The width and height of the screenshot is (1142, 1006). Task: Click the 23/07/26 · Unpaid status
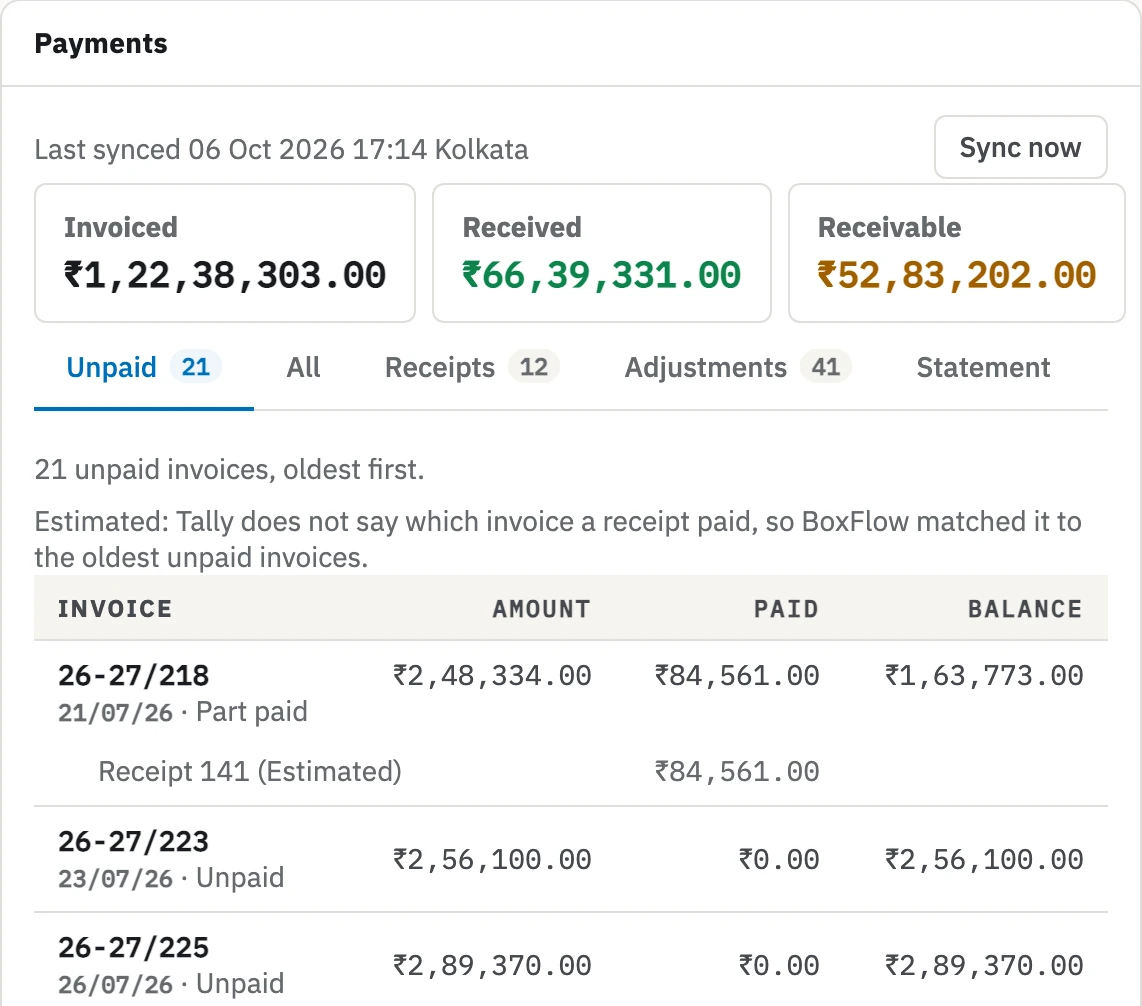tap(171, 878)
